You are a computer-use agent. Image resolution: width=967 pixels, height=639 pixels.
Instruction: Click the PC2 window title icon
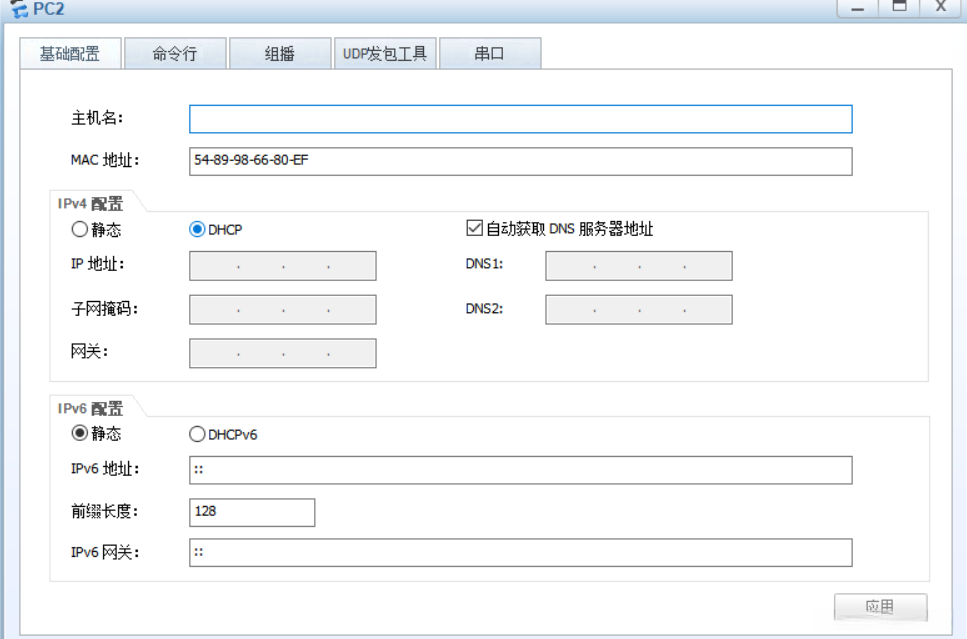(x=20, y=9)
